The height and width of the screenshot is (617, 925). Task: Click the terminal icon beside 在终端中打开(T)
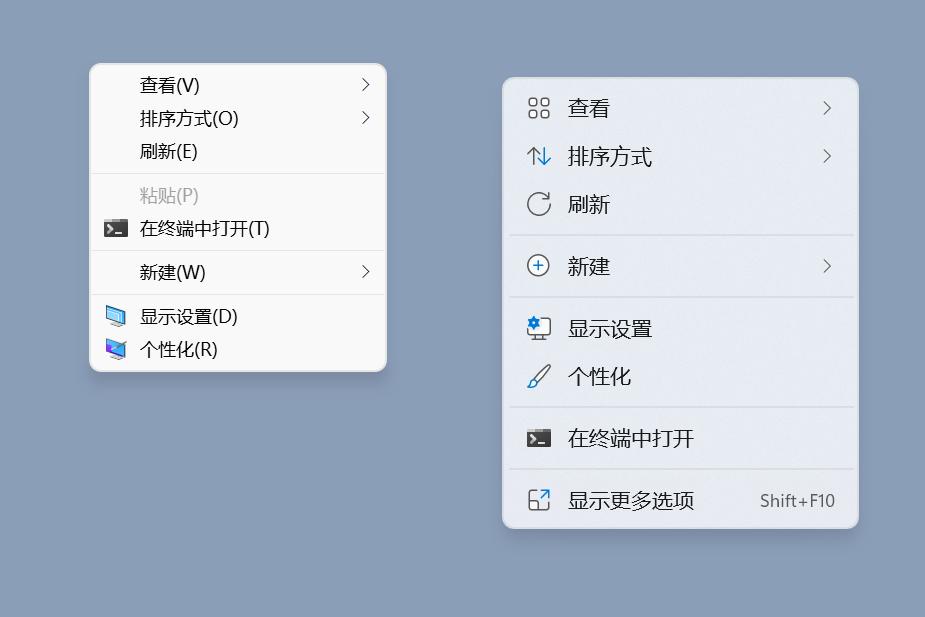[x=115, y=228]
